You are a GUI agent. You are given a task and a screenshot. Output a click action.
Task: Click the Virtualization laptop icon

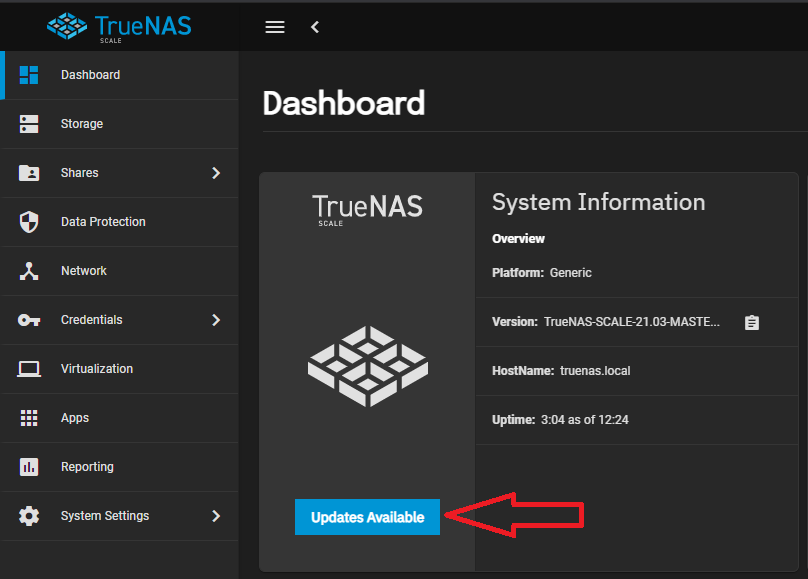[29, 369]
